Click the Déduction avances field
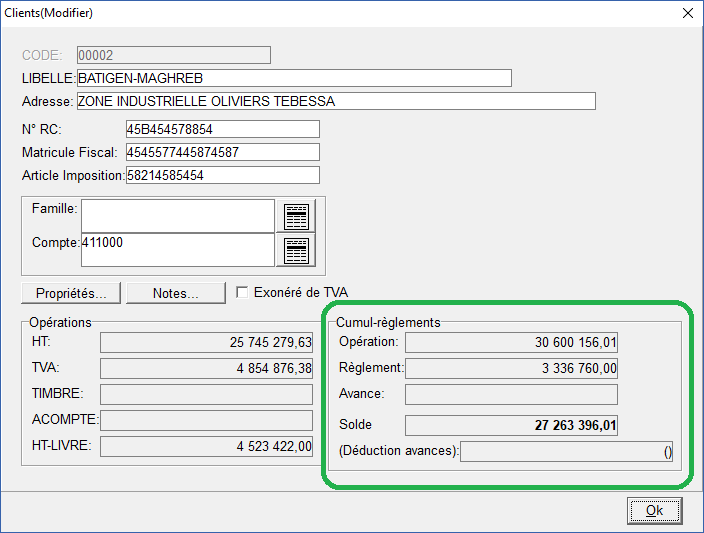The width and height of the screenshot is (704, 533). (x=566, y=451)
